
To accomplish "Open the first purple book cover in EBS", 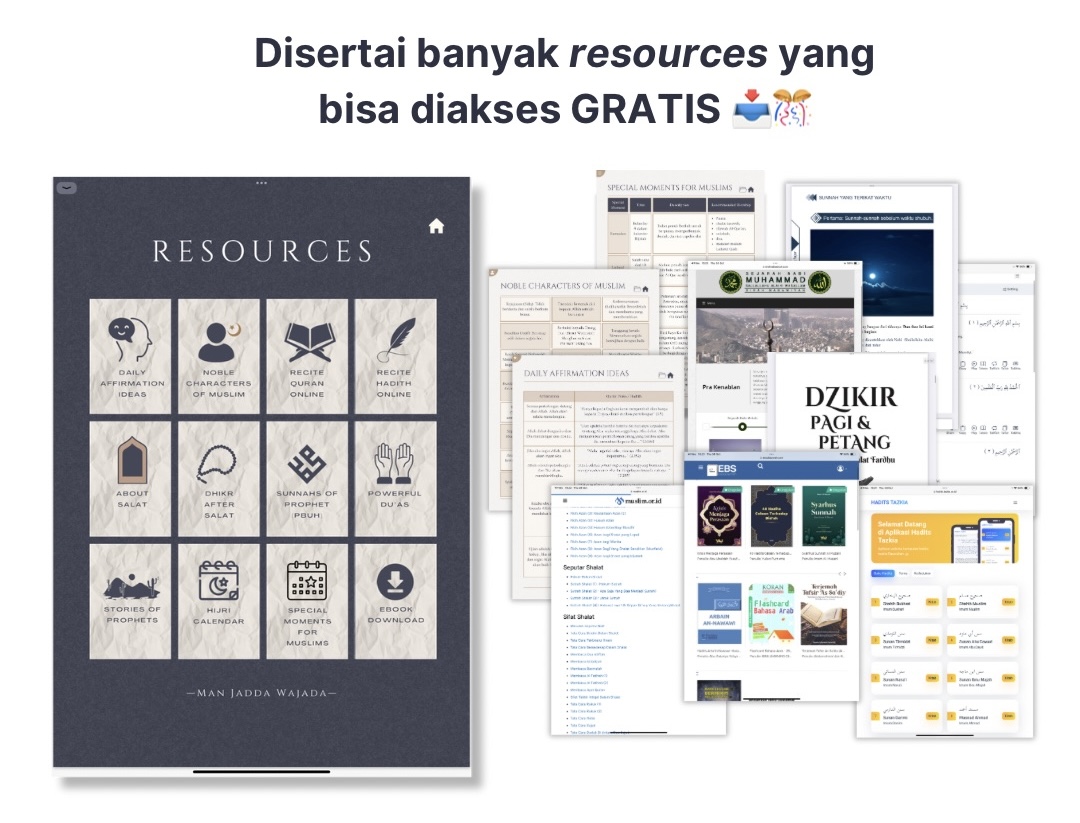I will point(719,516).
